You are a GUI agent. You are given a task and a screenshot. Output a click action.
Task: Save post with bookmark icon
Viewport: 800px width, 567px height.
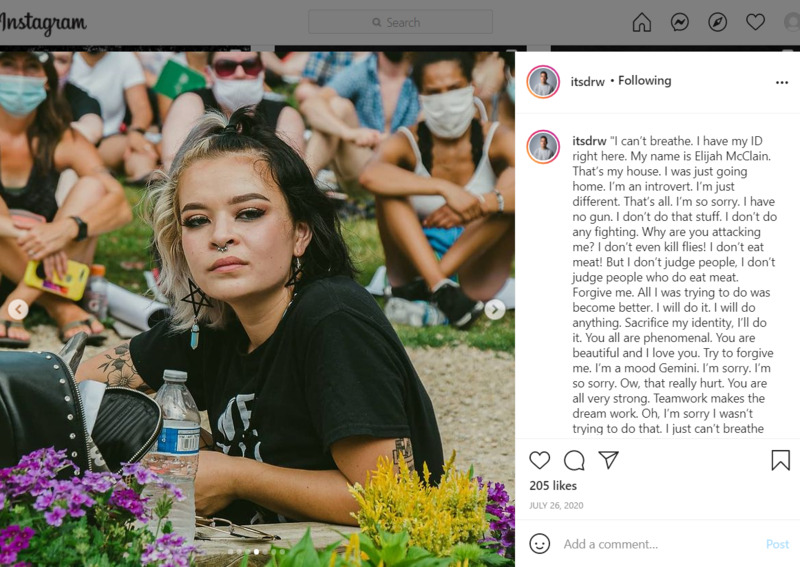pyautogui.click(x=781, y=460)
